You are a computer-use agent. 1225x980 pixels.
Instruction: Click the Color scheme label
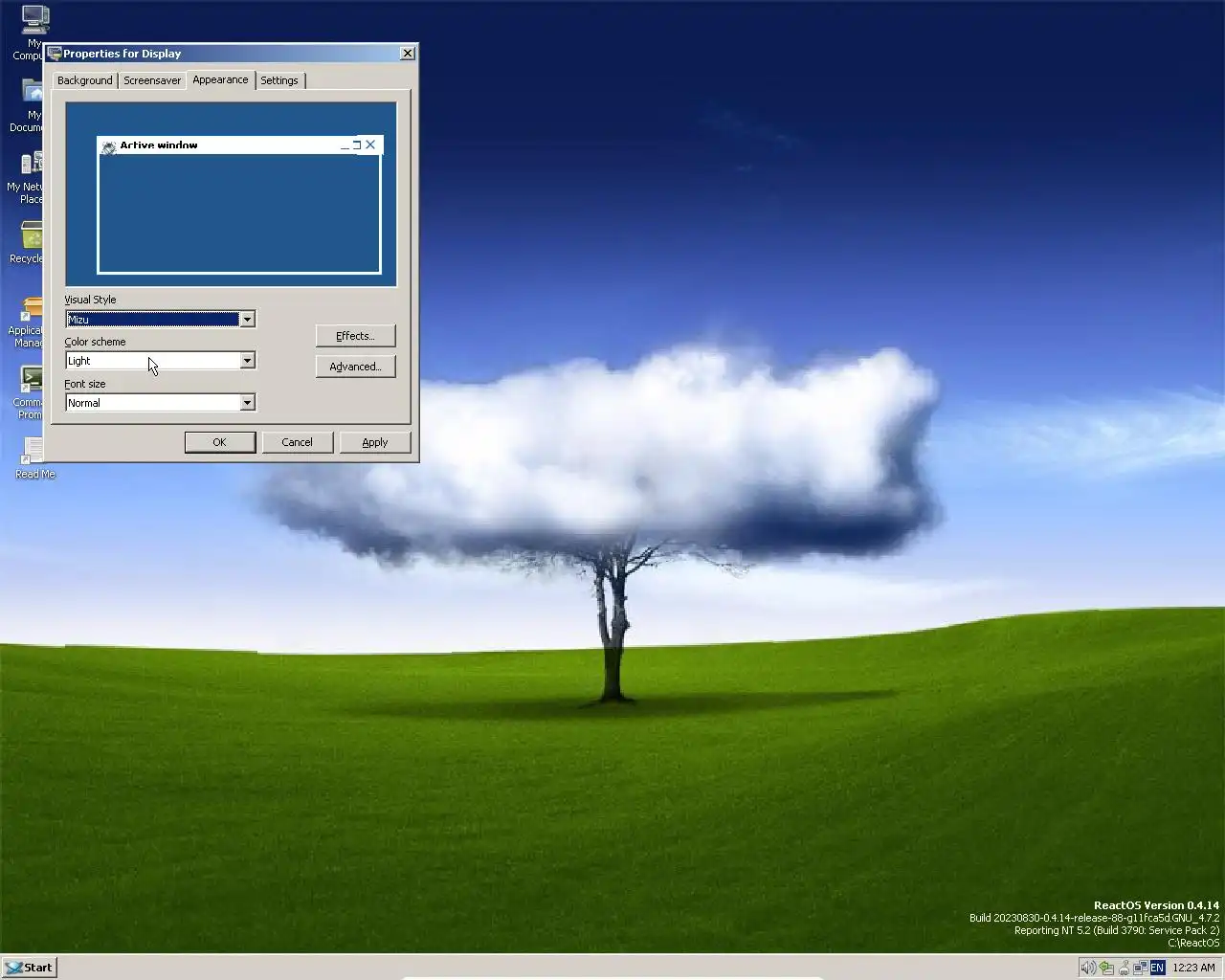pyautogui.click(x=95, y=342)
